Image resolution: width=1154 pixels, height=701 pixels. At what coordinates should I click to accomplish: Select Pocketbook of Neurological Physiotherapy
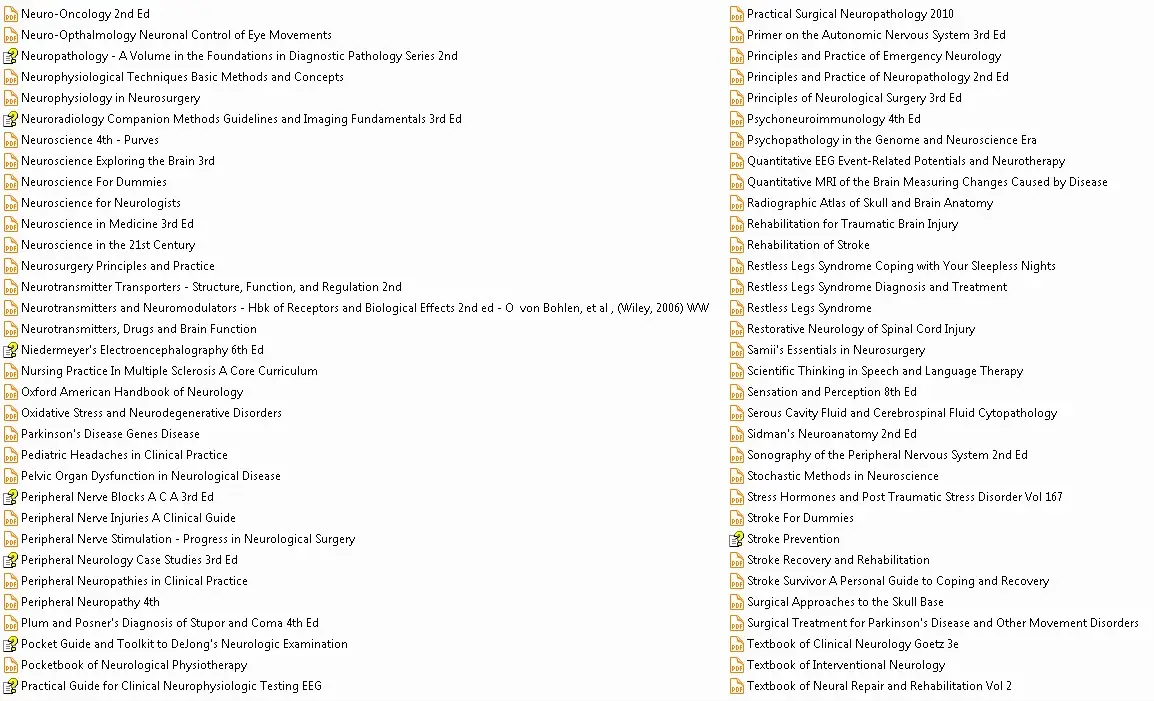point(134,665)
